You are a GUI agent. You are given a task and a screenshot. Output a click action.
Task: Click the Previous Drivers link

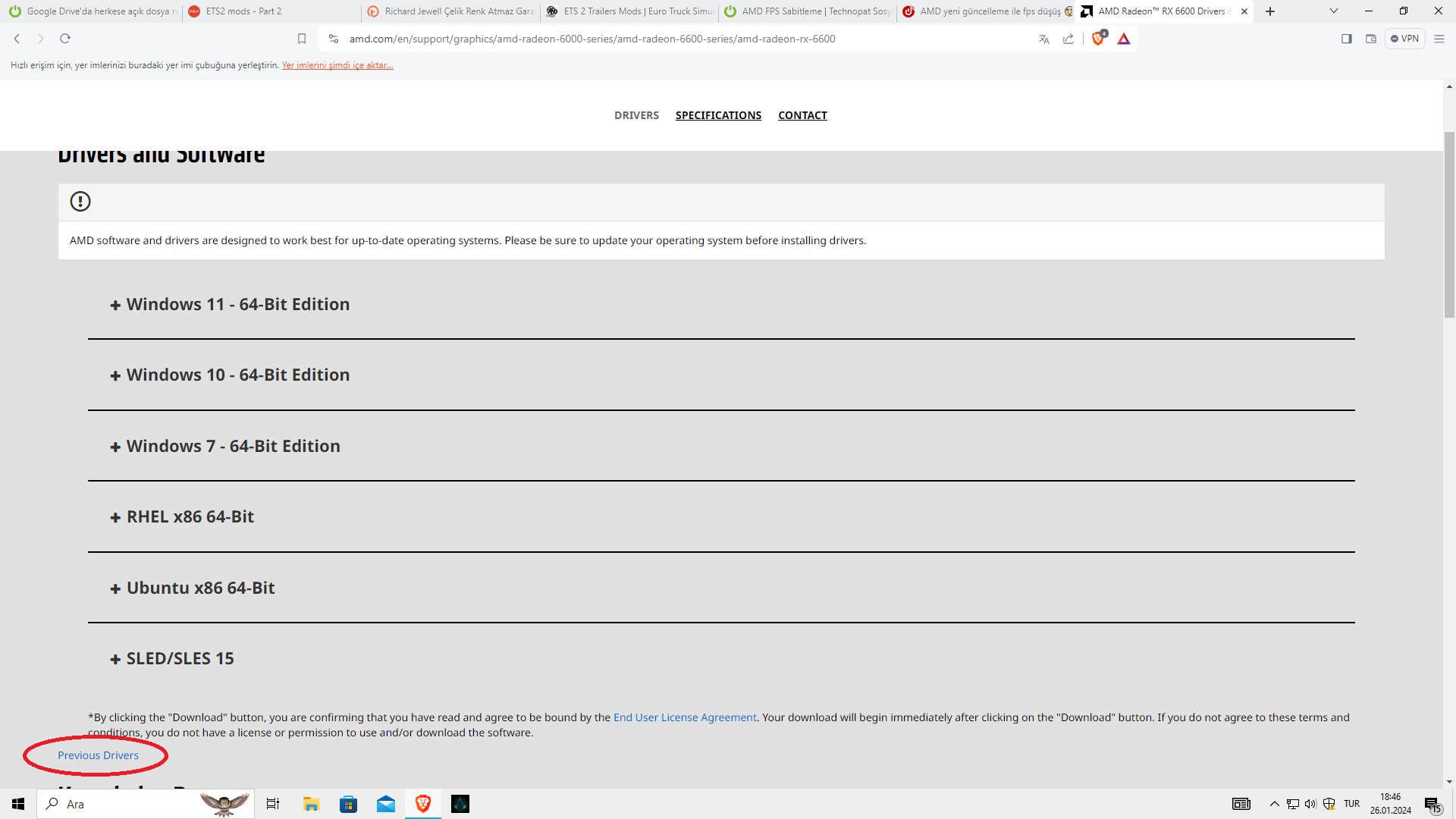(98, 755)
